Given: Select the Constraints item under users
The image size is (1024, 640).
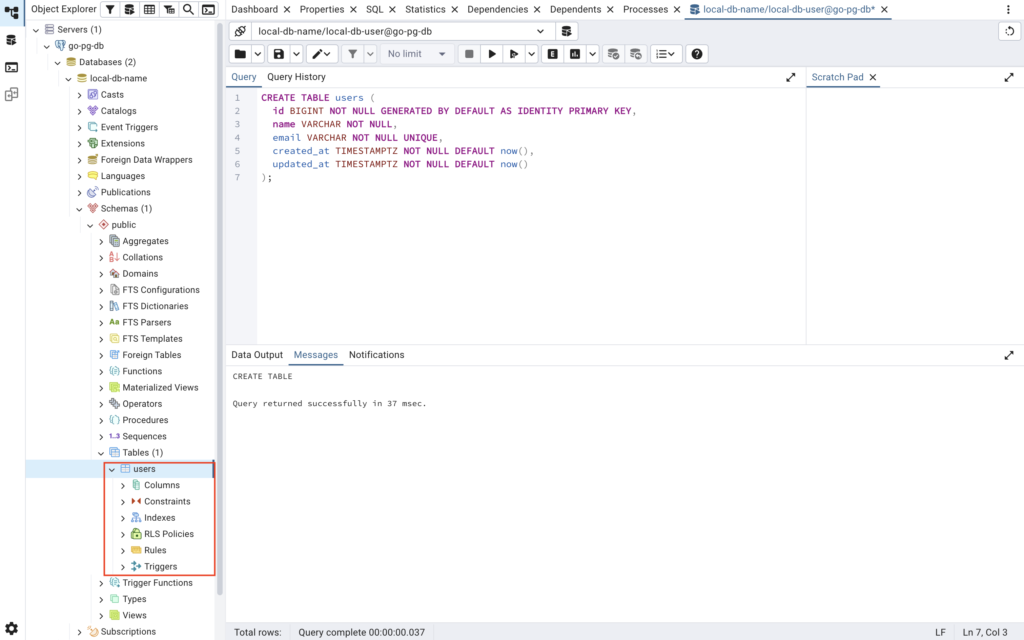Looking at the screenshot, I should [x=166, y=501].
